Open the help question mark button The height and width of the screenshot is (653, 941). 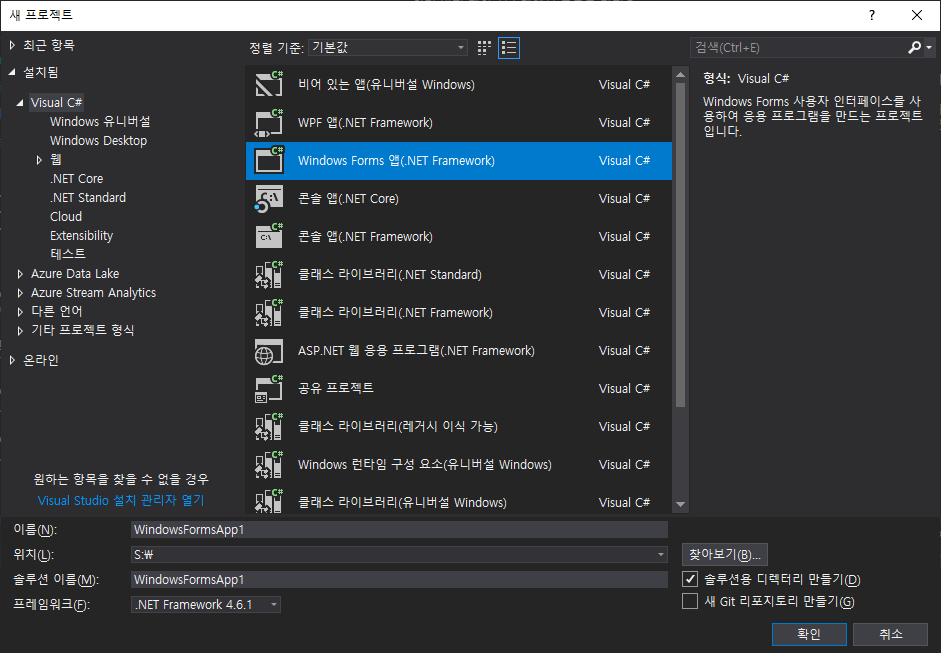(872, 15)
